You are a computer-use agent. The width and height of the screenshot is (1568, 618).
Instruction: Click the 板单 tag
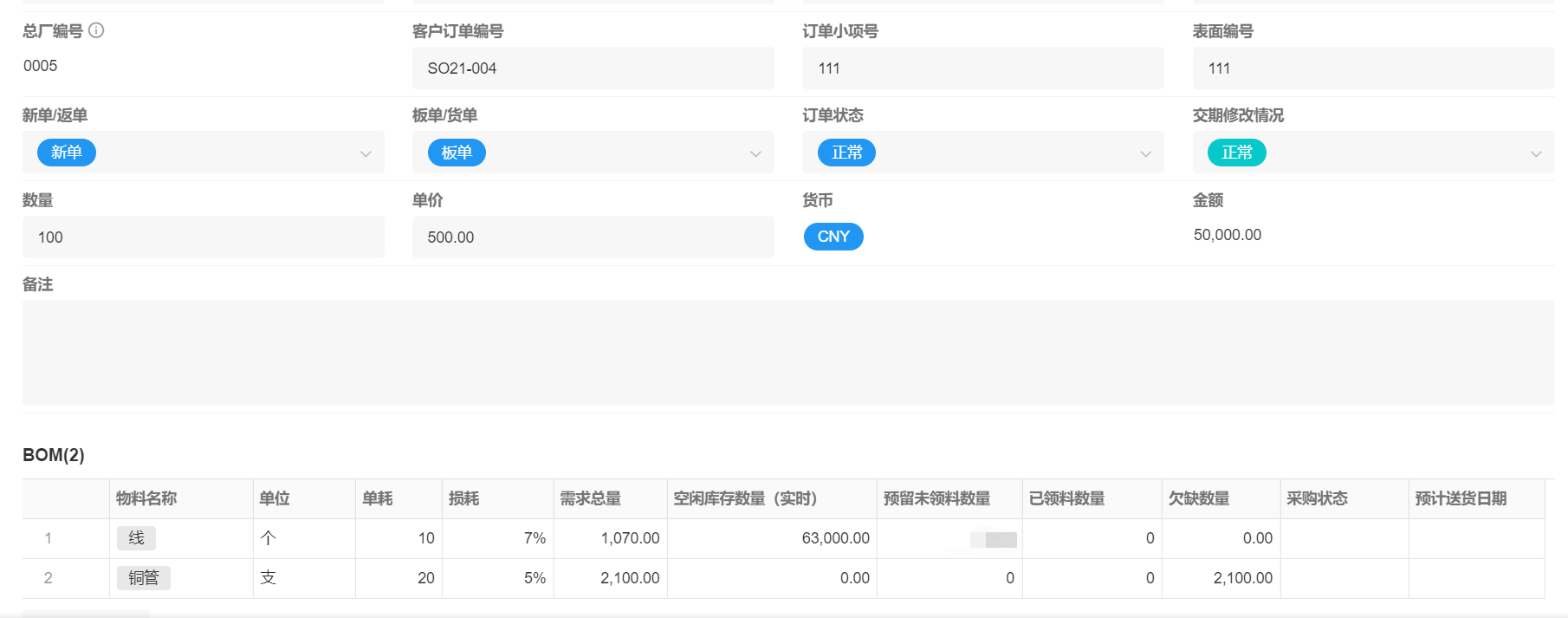pyautogui.click(x=457, y=153)
